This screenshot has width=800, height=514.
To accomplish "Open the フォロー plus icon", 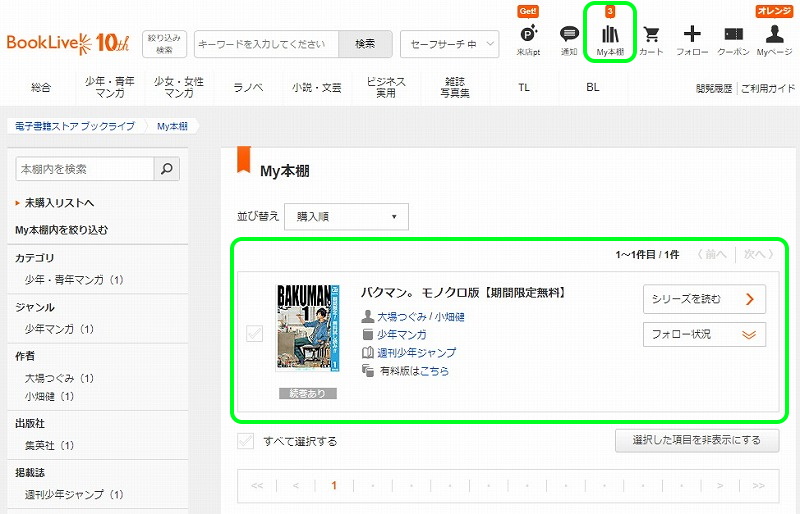I will [x=692, y=40].
